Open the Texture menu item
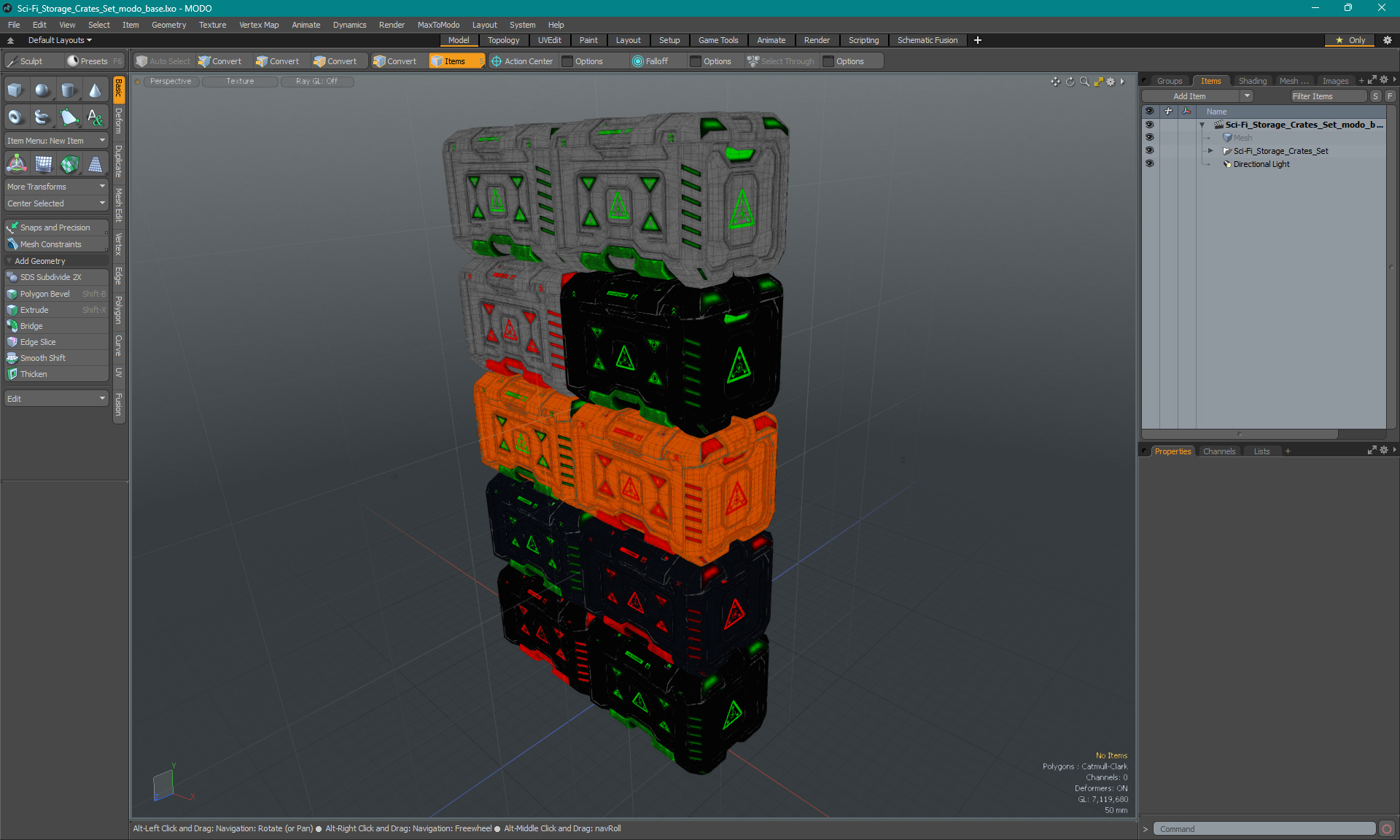 (210, 24)
